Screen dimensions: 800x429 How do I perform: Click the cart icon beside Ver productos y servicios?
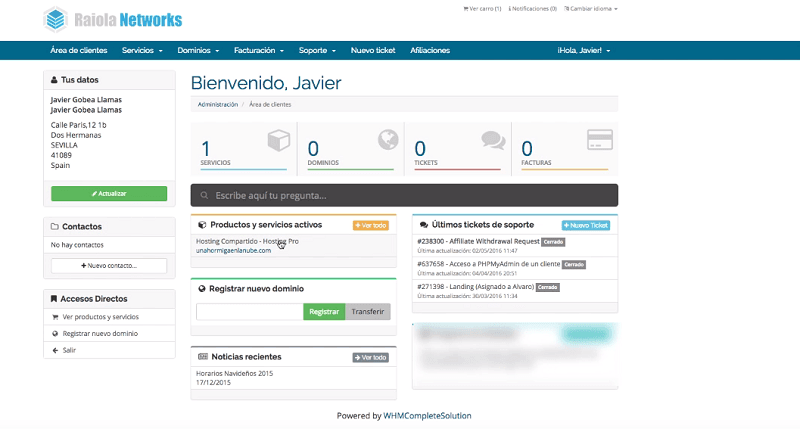55,317
